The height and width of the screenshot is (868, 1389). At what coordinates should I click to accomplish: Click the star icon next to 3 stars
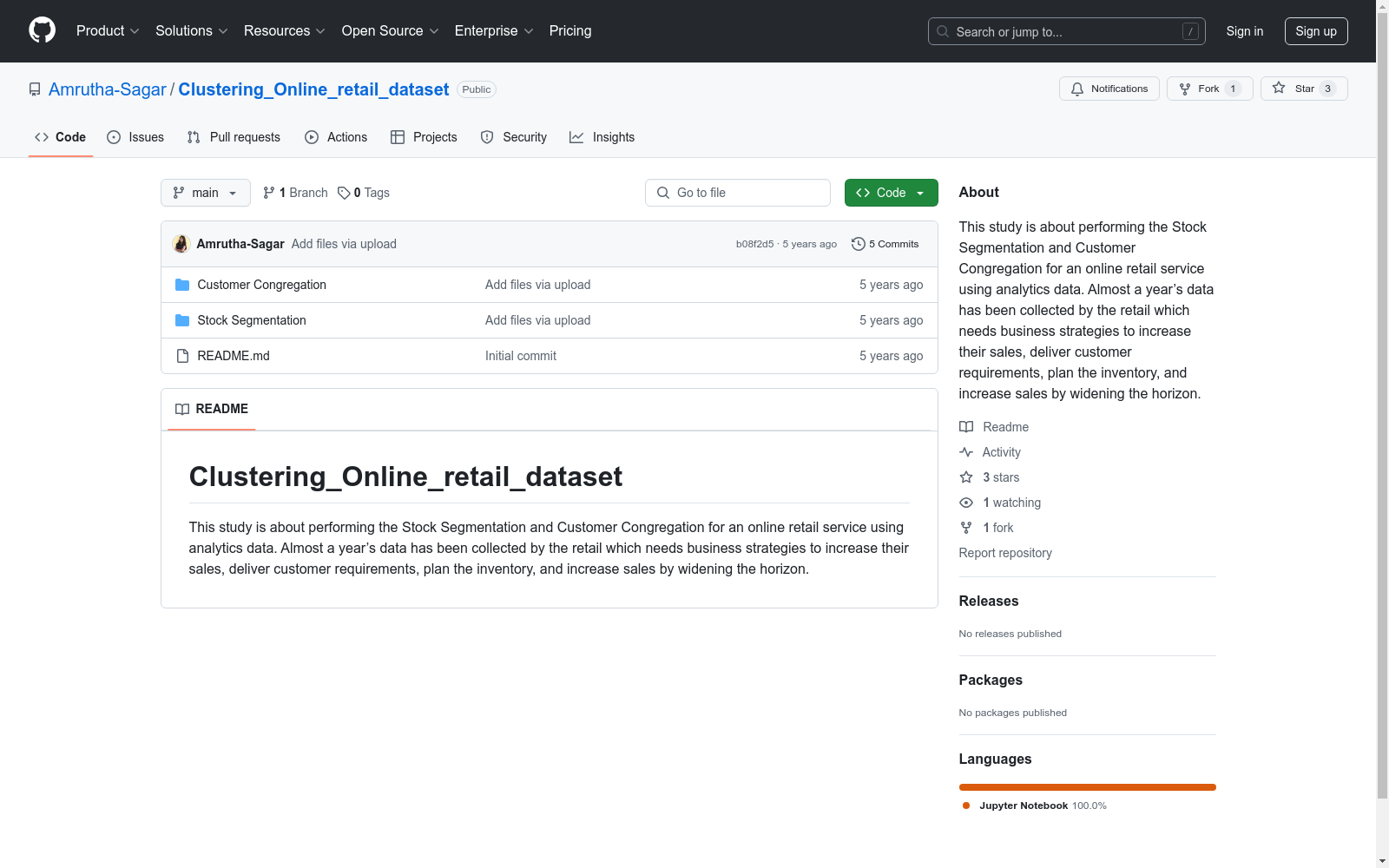[x=966, y=477]
